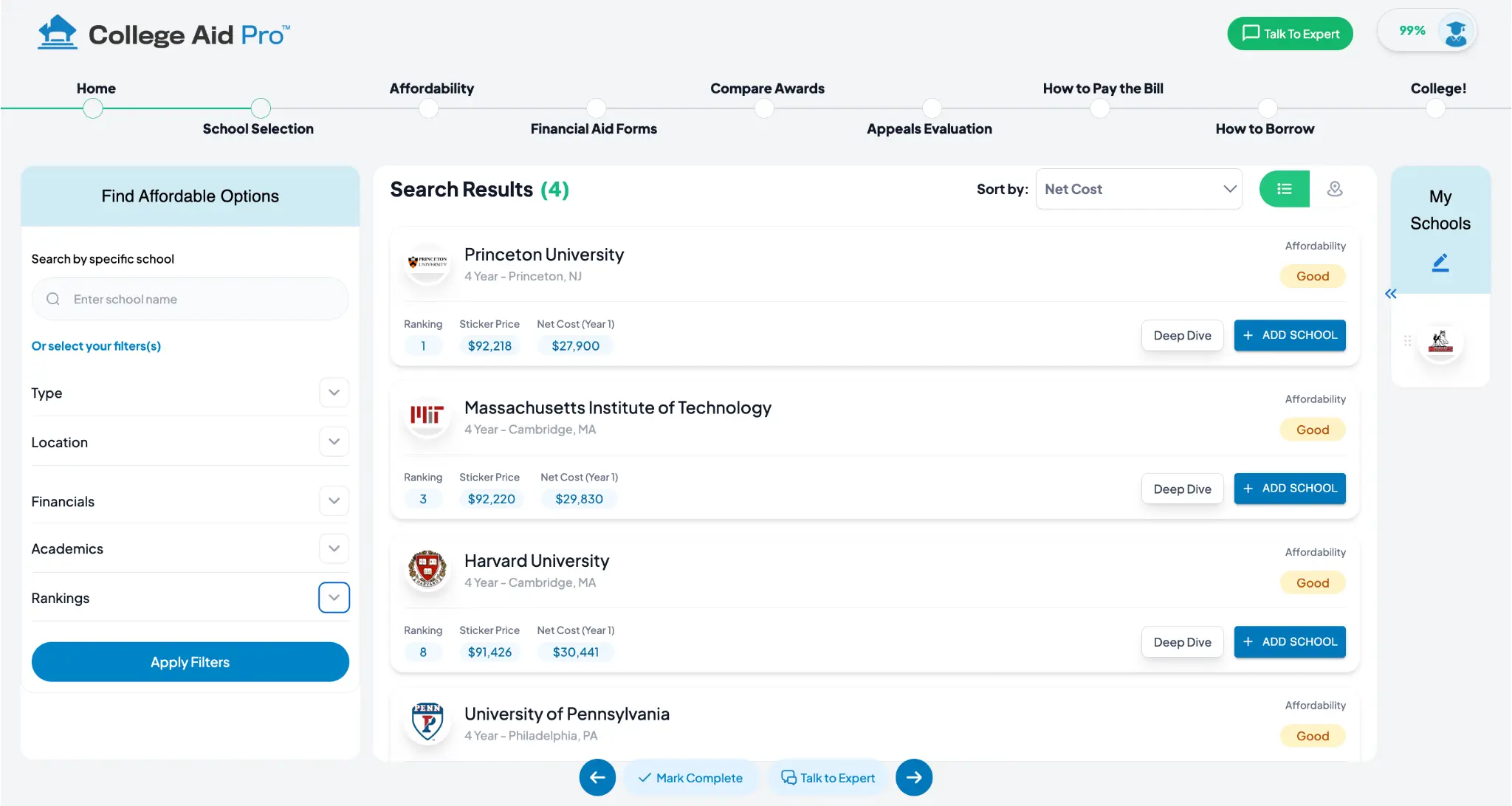Click Compare Awards step circle

point(764,108)
